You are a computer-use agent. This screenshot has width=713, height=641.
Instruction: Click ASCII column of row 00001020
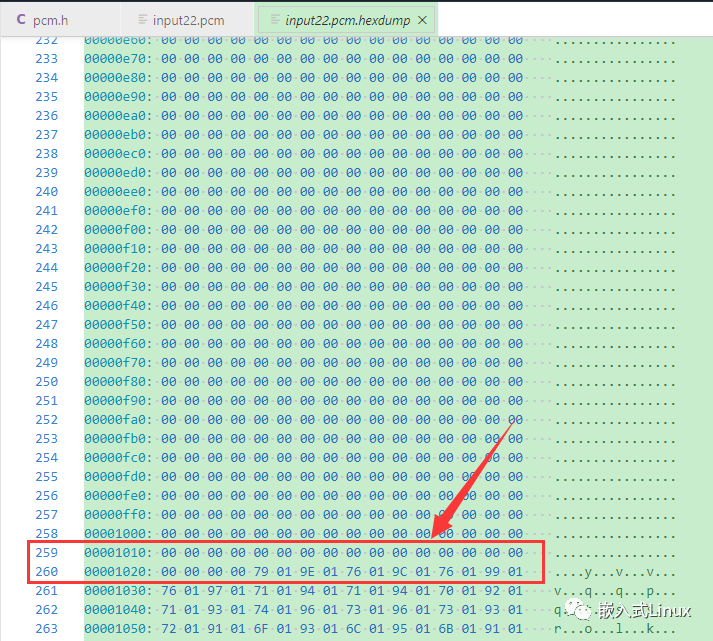click(x=615, y=572)
